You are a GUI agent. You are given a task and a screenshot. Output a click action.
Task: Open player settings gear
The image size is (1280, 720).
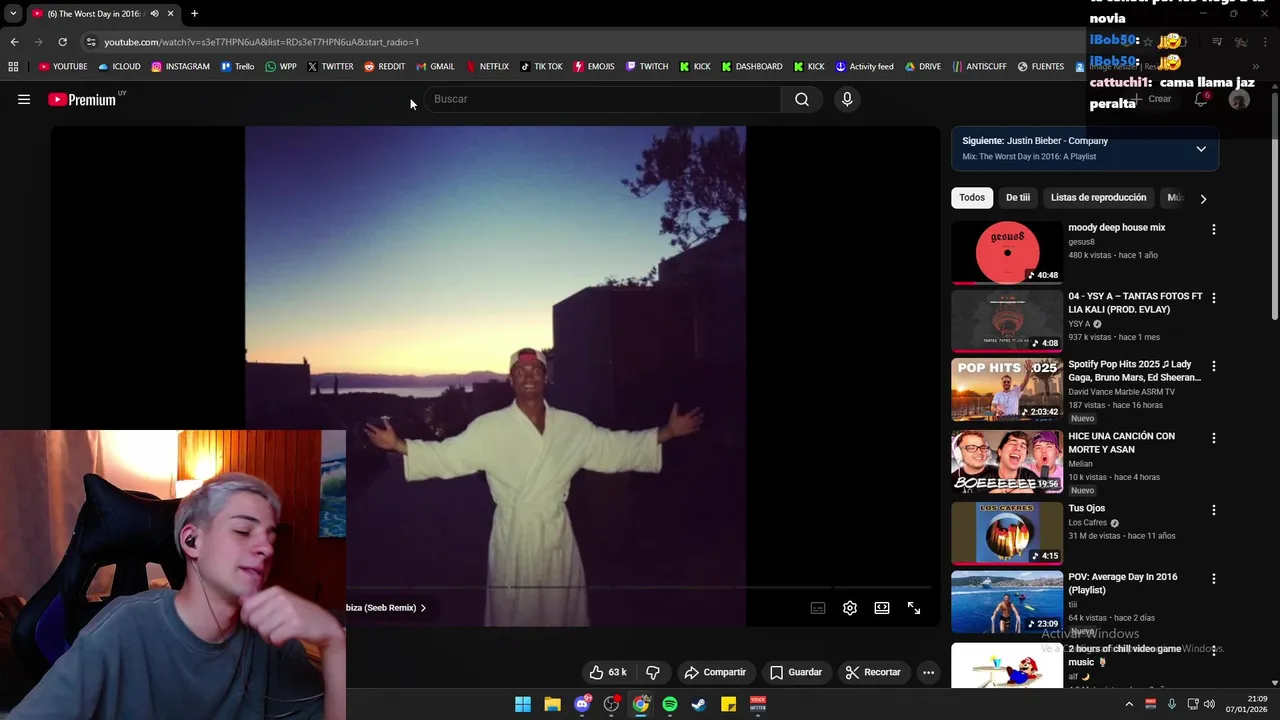pyautogui.click(x=850, y=608)
